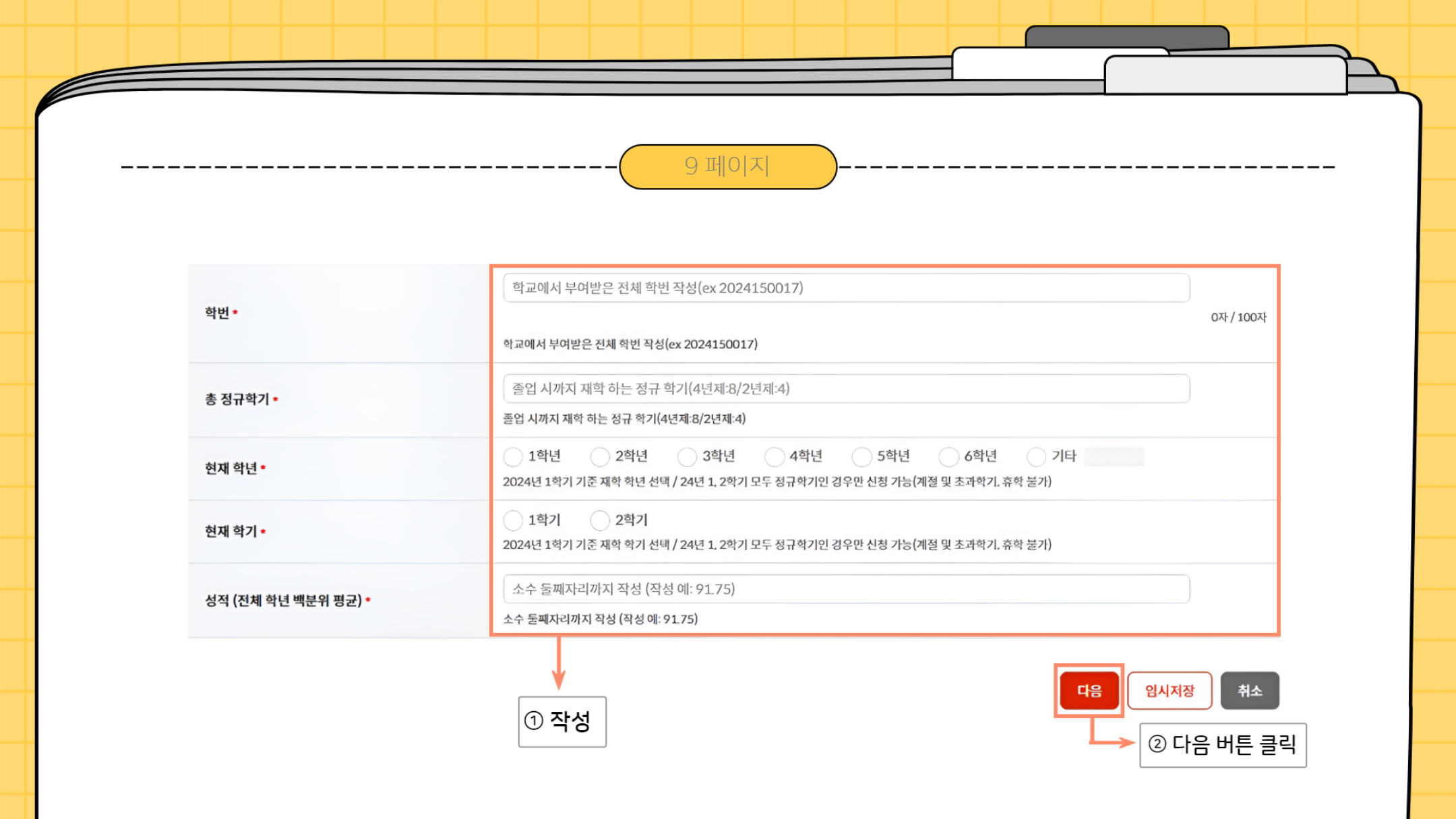Viewport: 1456px width, 819px height.
Task: Choose the 2학기 semester option
Action: (x=600, y=520)
